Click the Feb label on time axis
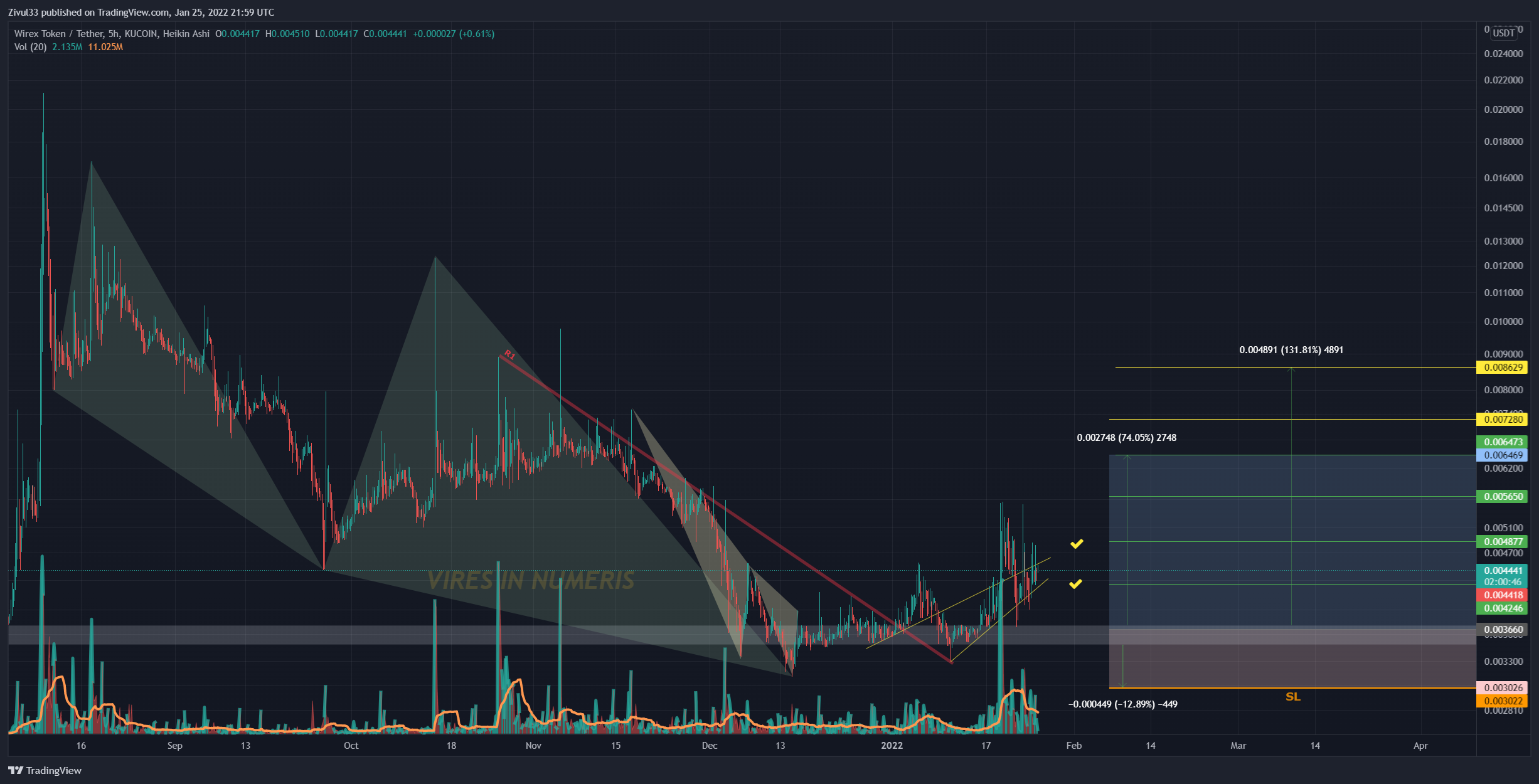 (1074, 746)
